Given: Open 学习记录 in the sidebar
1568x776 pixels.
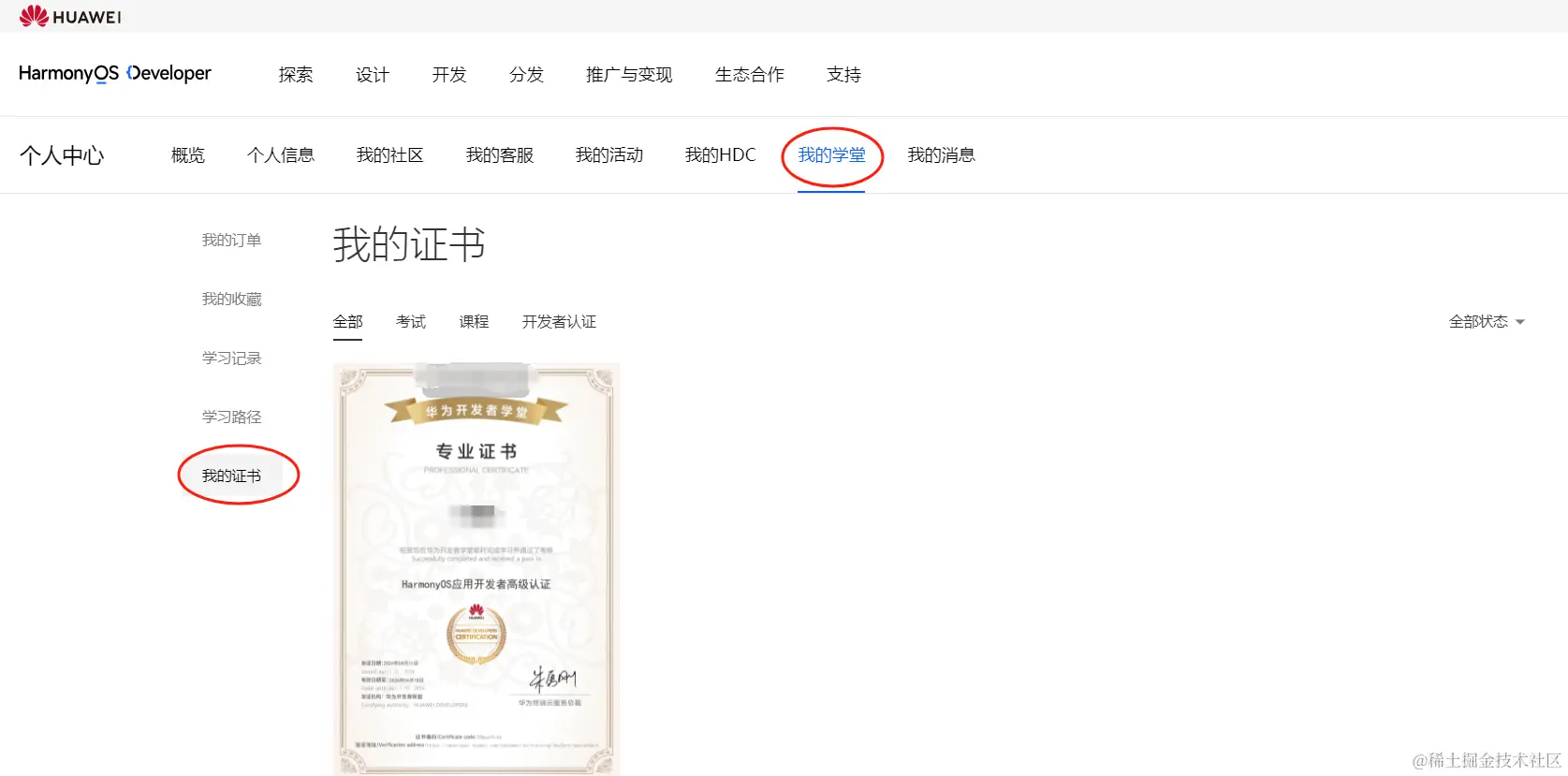Looking at the screenshot, I should tap(231, 359).
